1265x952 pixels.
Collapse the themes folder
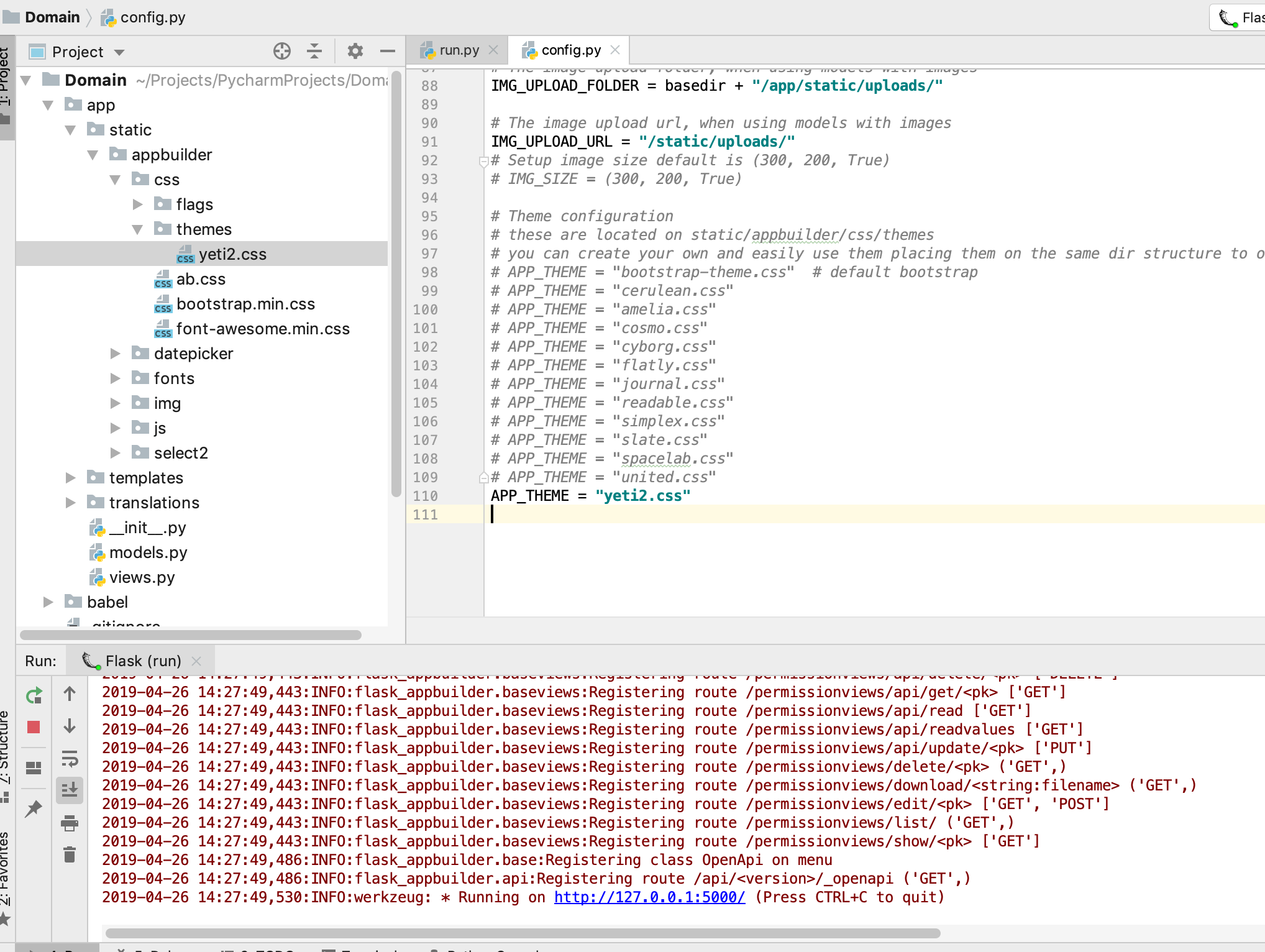coord(137,229)
